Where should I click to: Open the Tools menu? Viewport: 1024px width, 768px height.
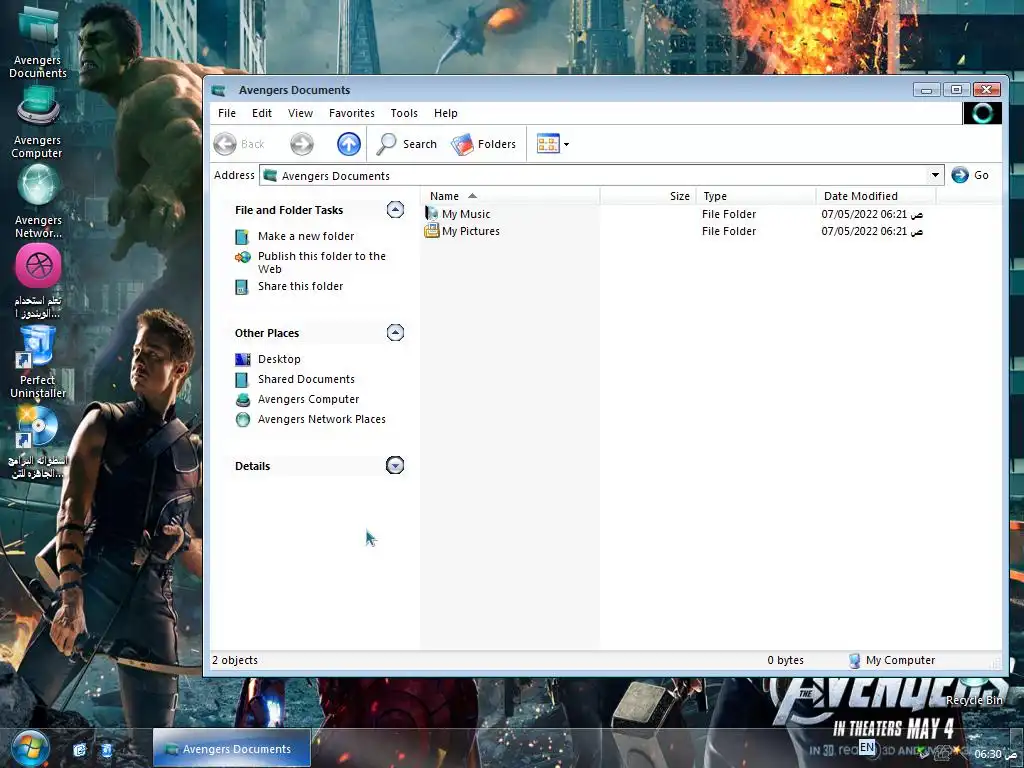pyautogui.click(x=404, y=113)
